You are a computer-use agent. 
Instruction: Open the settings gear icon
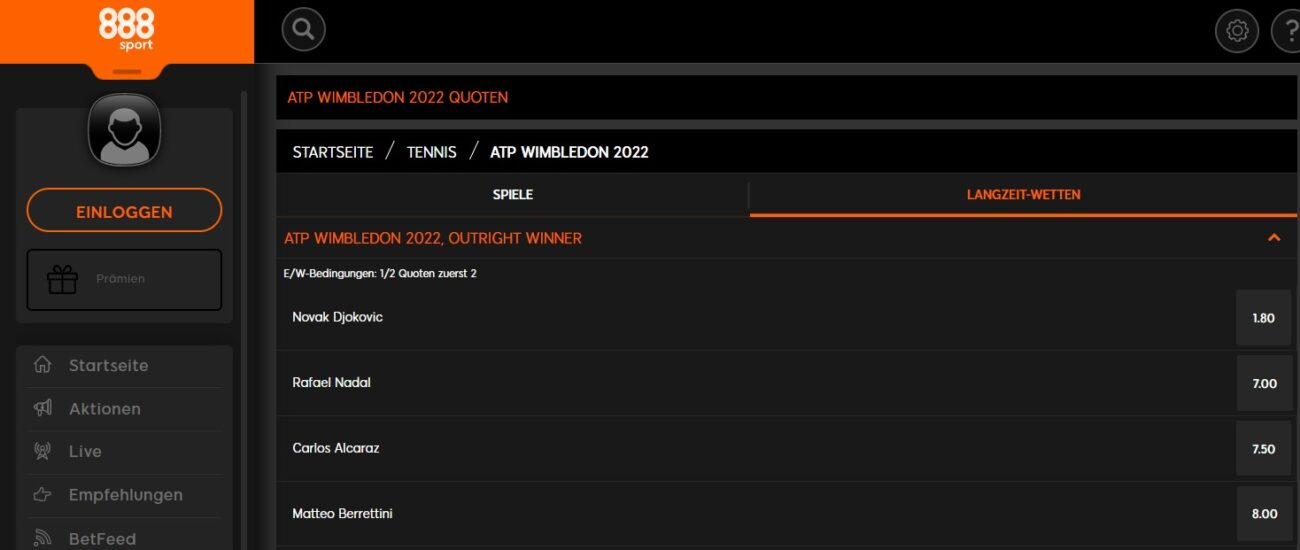coord(1237,31)
